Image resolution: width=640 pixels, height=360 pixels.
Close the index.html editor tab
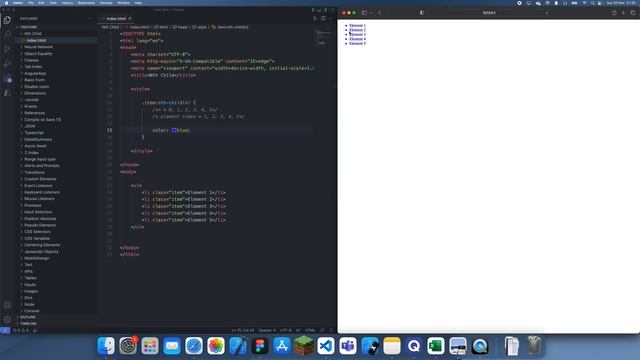(x=130, y=18)
